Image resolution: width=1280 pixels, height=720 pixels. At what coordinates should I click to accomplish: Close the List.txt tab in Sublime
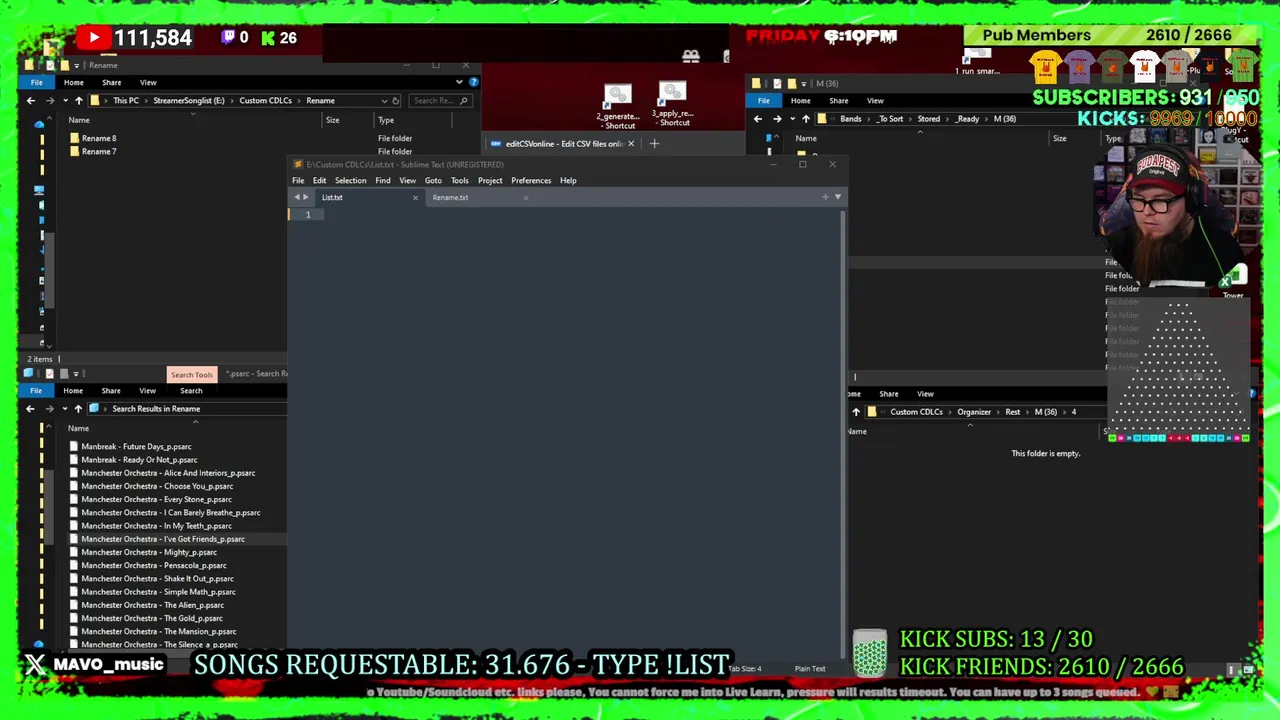tap(415, 197)
